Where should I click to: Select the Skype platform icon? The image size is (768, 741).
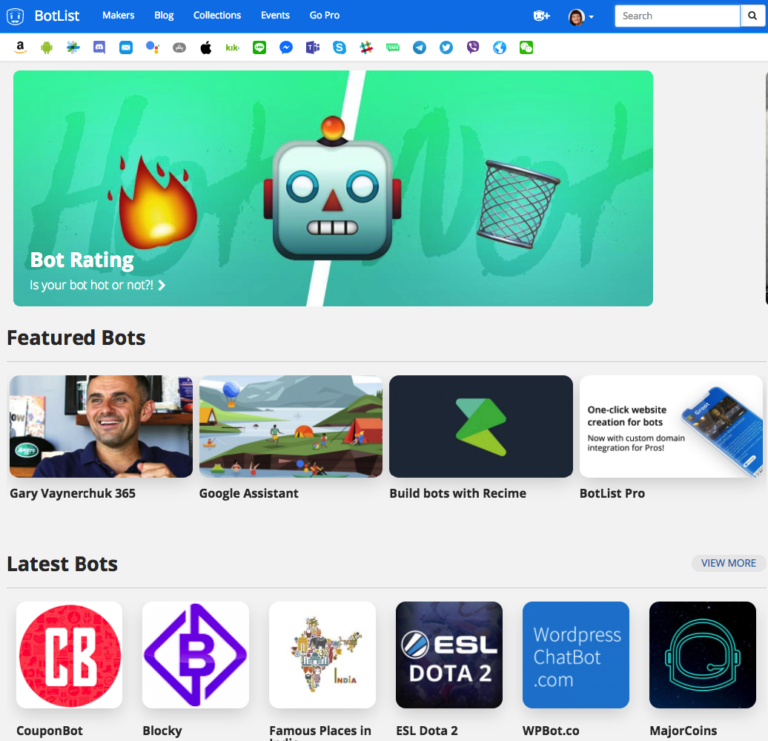pyautogui.click(x=339, y=48)
